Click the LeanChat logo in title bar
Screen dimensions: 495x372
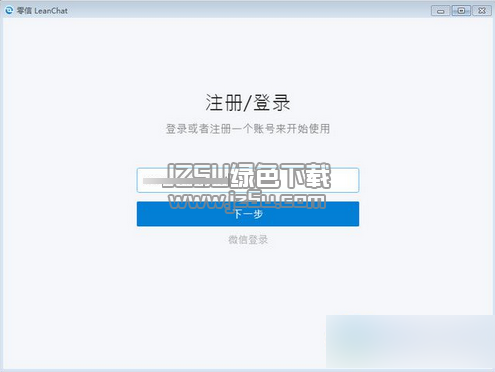pos(9,10)
